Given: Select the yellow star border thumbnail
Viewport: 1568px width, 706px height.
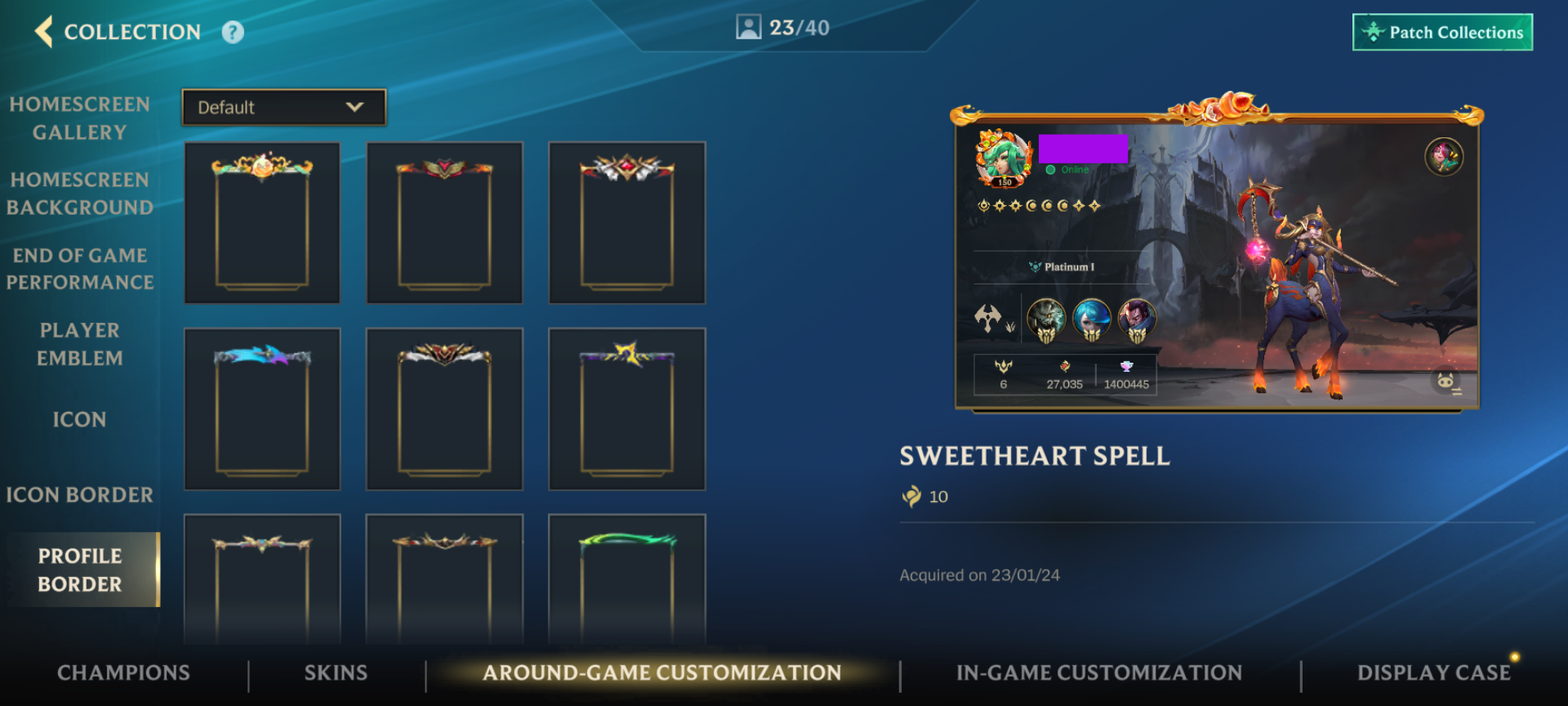Looking at the screenshot, I should point(627,409).
